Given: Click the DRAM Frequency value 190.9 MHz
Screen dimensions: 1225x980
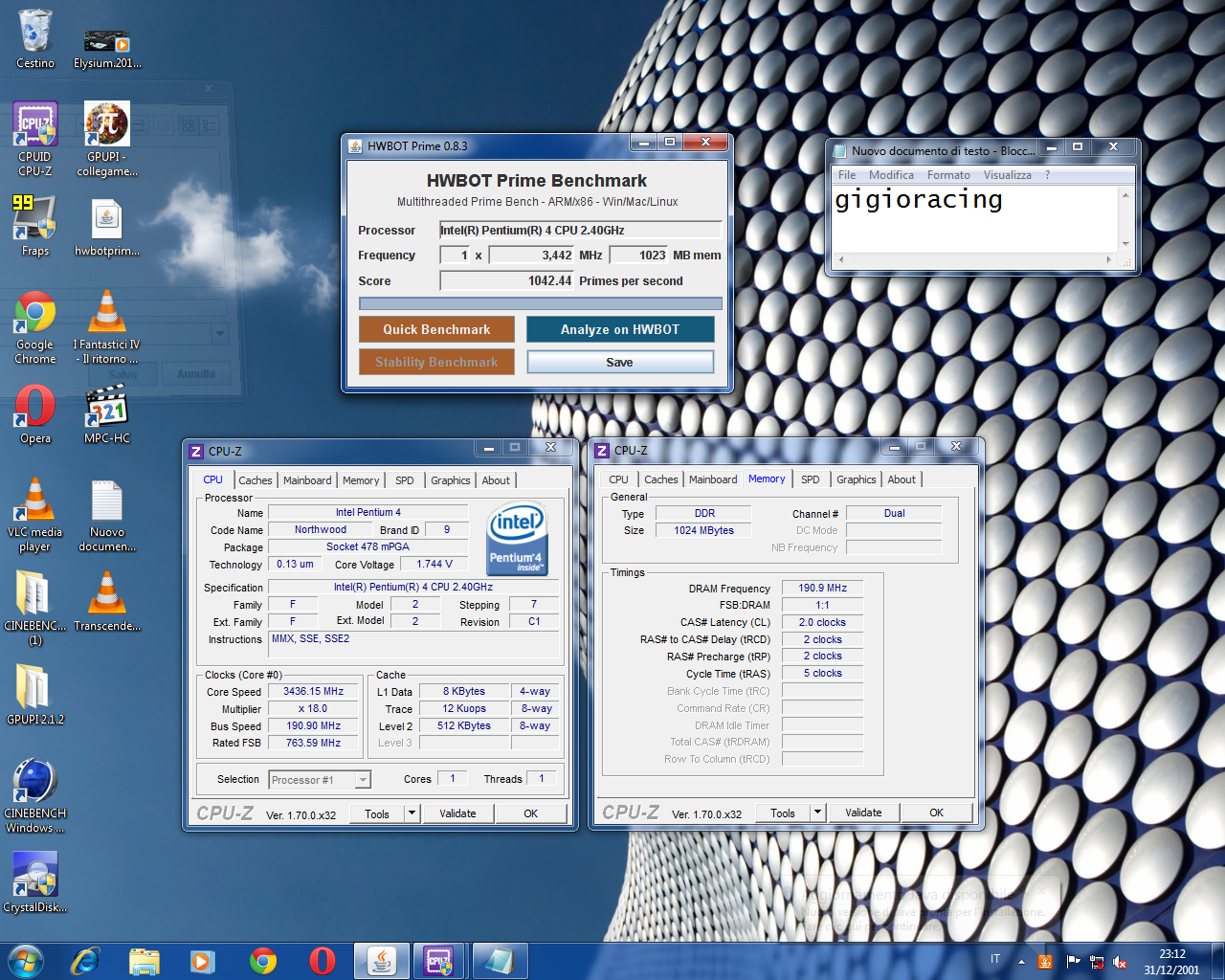Looking at the screenshot, I should click(823, 588).
